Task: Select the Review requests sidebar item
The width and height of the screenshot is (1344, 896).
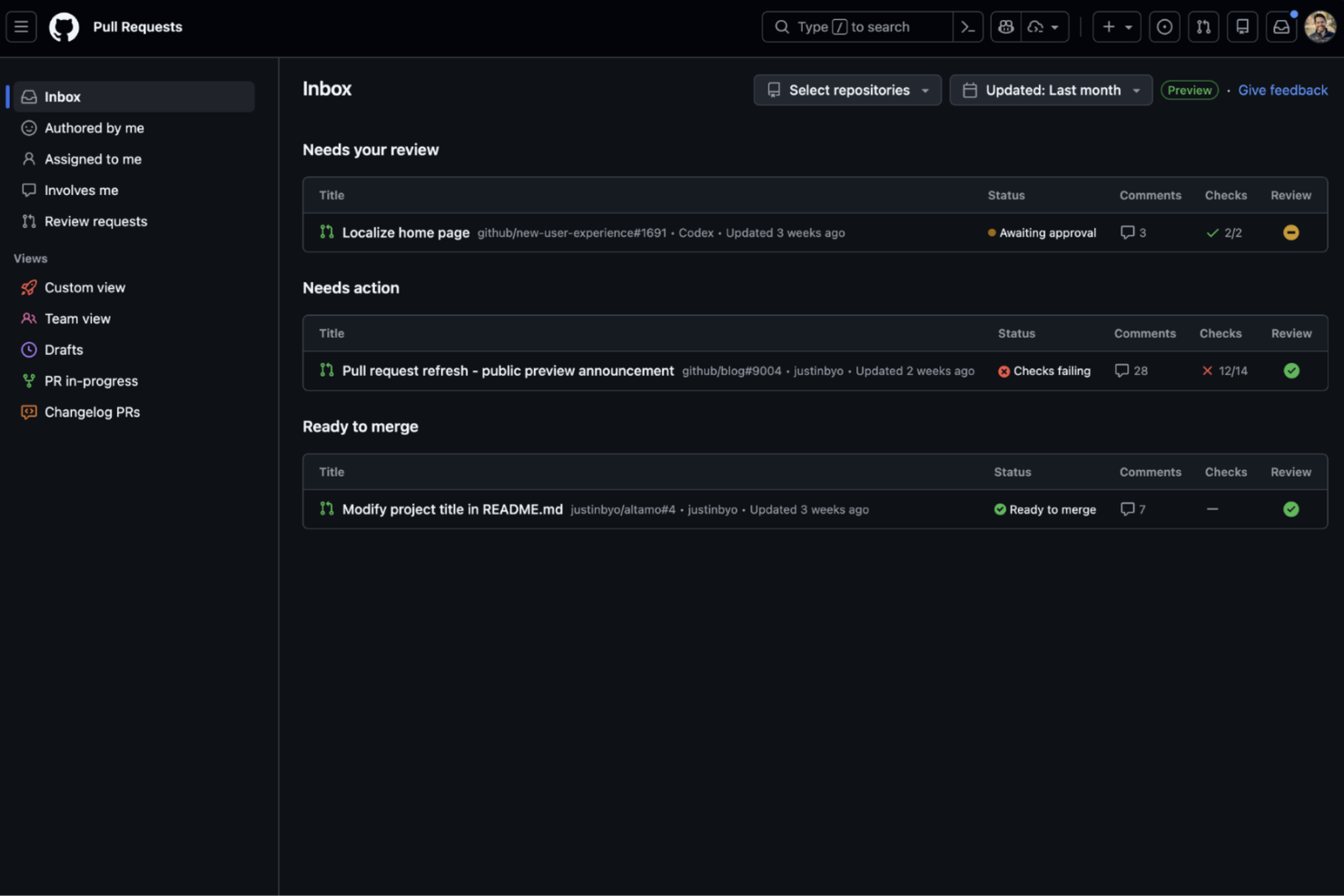Action: click(x=95, y=221)
